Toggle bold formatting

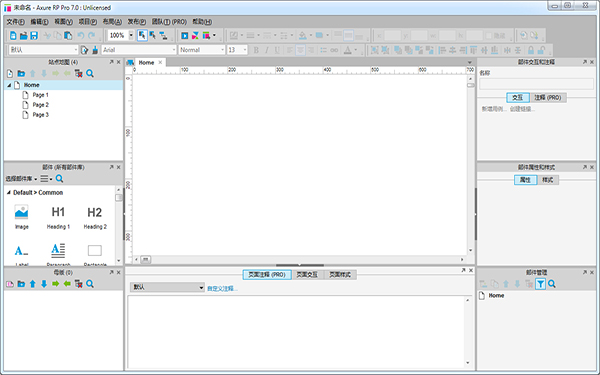coord(256,50)
